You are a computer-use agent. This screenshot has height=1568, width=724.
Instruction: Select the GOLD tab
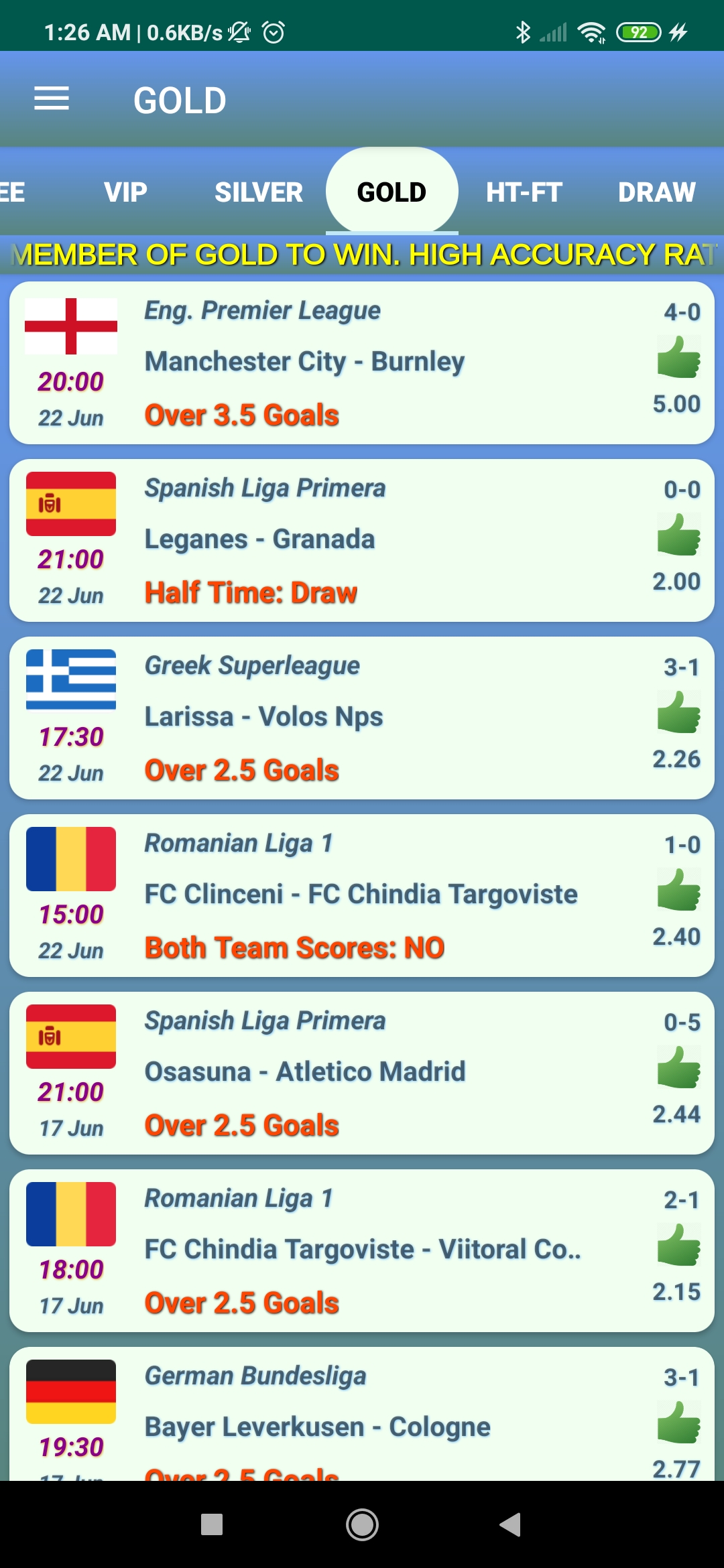click(391, 192)
